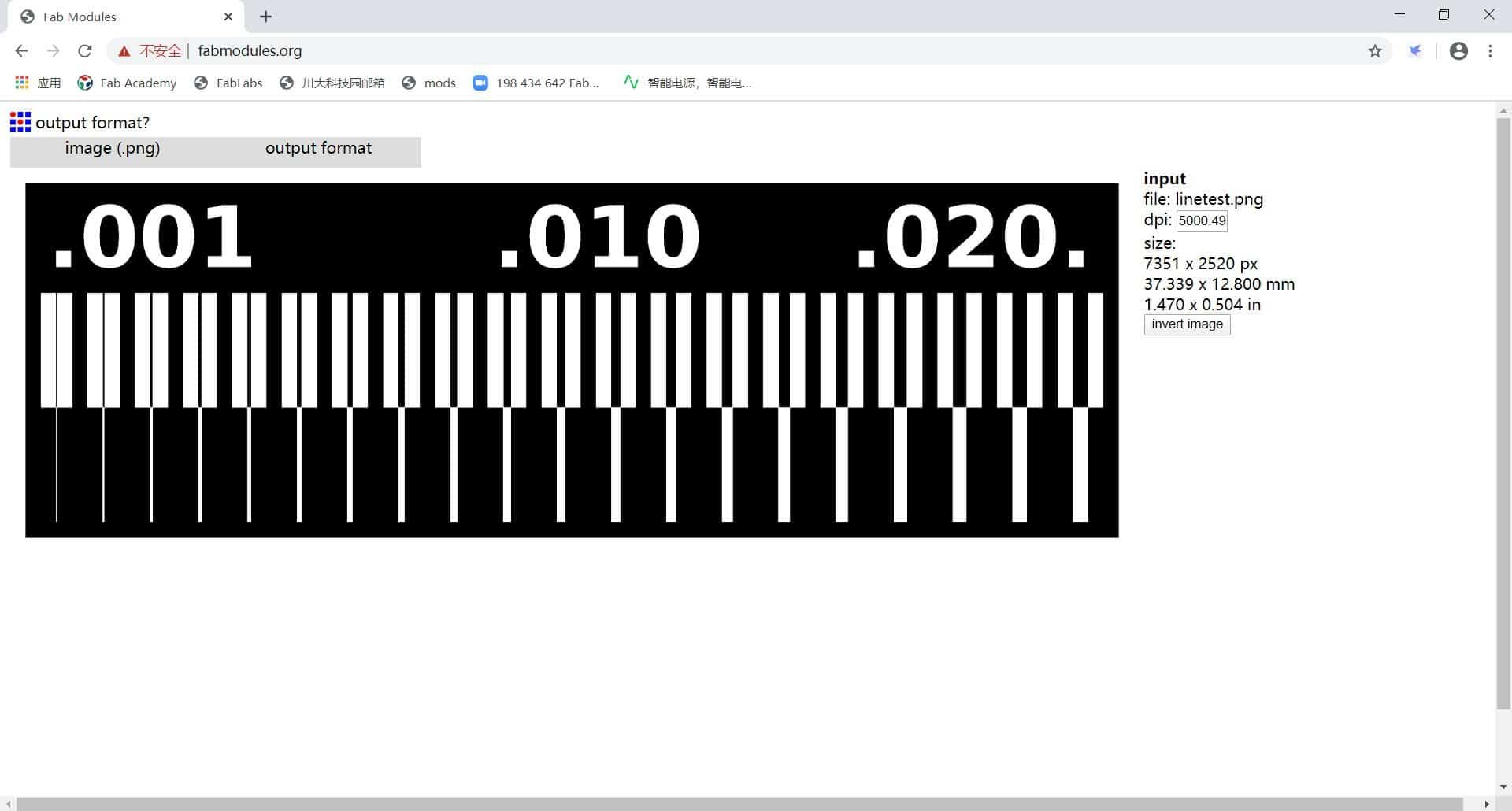1512x811 pixels.
Task: Open the mods bookmark
Action: [429, 83]
